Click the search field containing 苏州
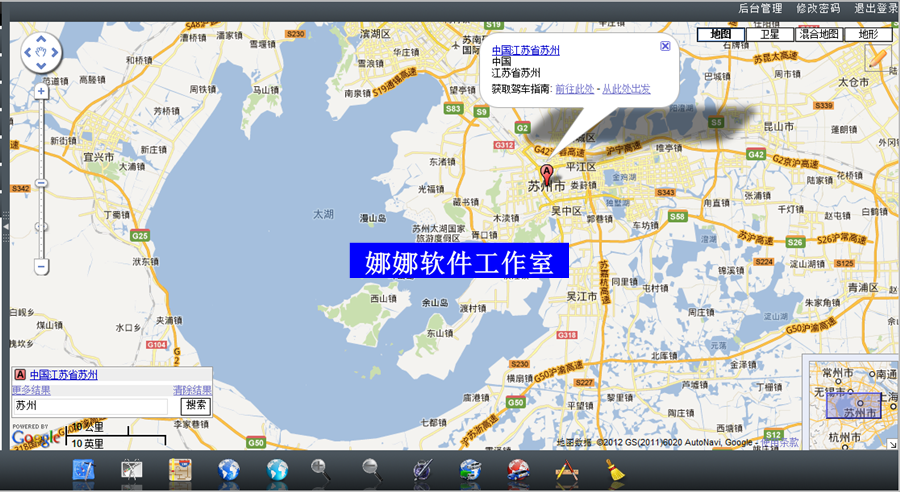Screen dimensions: 900x492 click(90, 406)
